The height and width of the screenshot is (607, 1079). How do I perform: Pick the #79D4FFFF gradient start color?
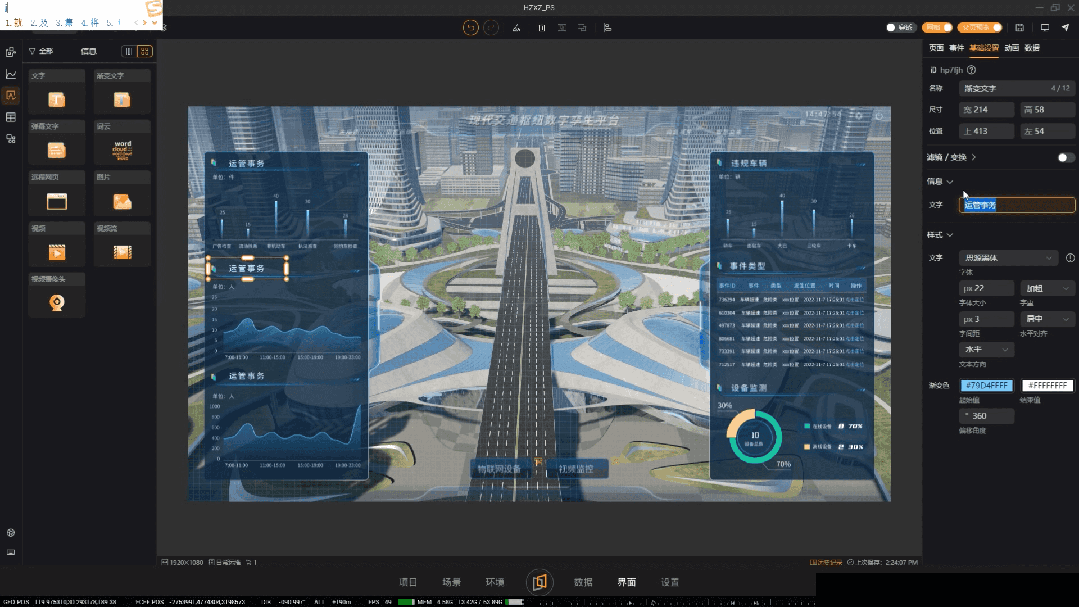(986, 385)
